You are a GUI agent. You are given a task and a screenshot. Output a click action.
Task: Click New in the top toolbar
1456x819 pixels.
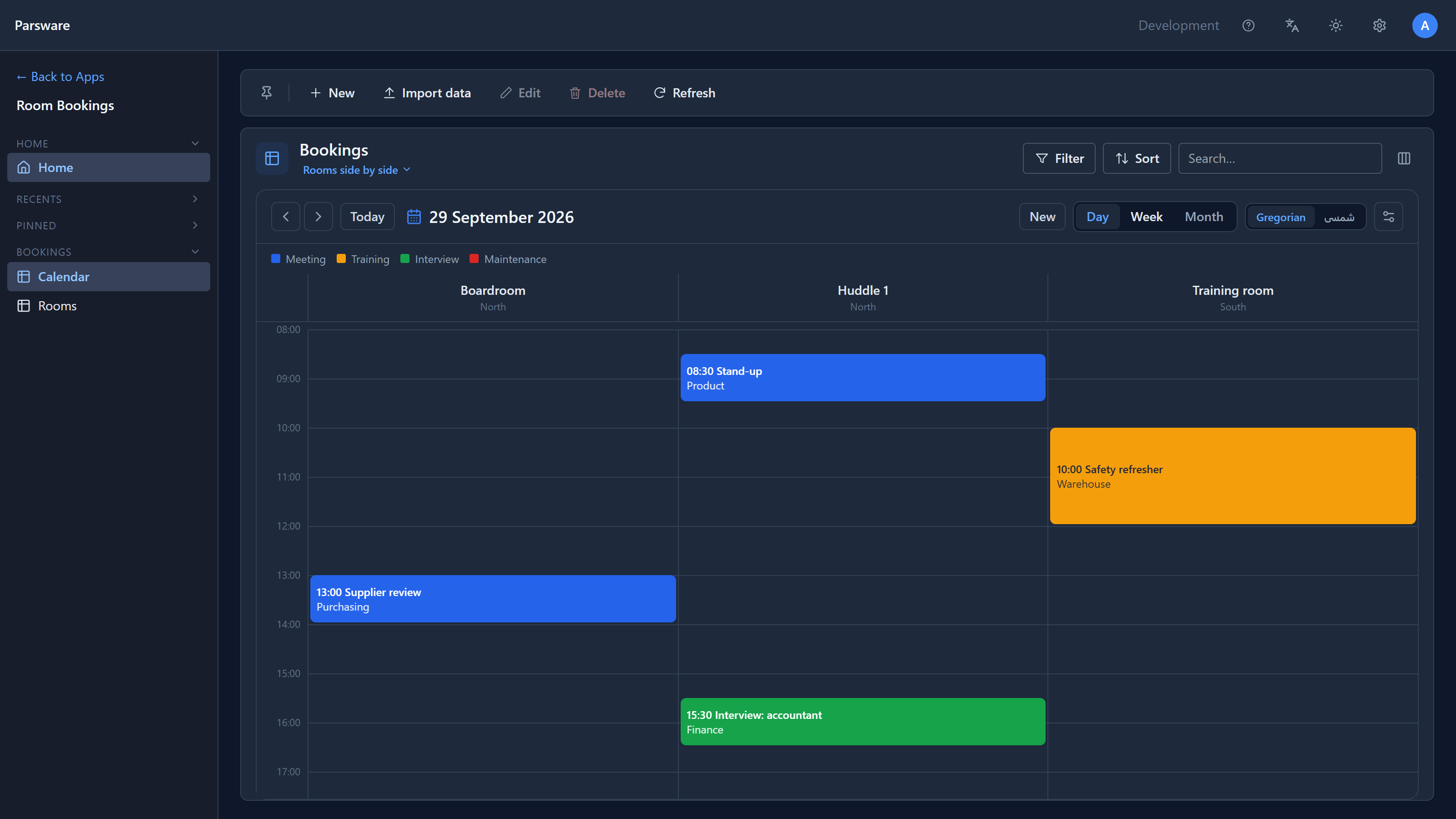click(332, 93)
